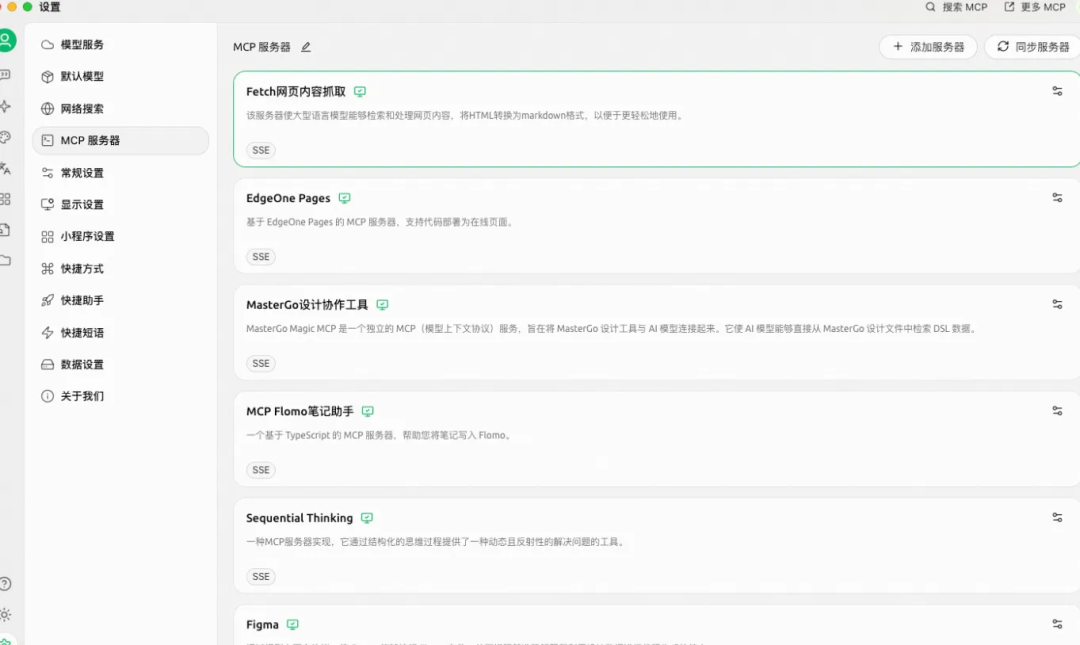Open the translate icon in left rail

click(5, 168)
